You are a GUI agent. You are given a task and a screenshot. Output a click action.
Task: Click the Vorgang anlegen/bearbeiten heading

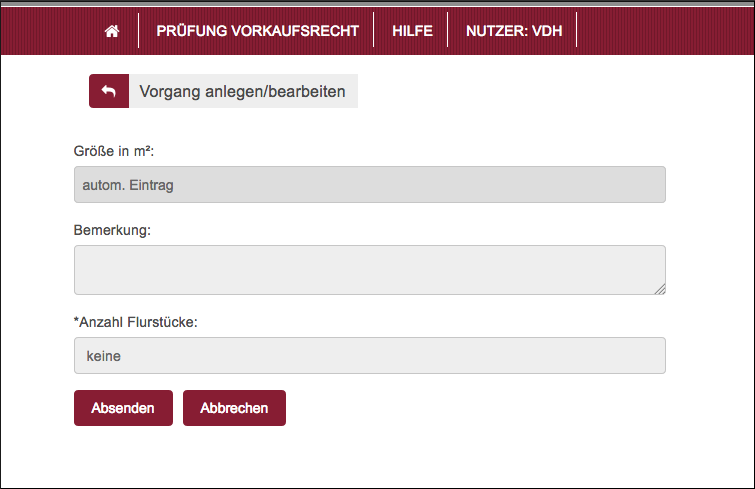tap(242, 91)
